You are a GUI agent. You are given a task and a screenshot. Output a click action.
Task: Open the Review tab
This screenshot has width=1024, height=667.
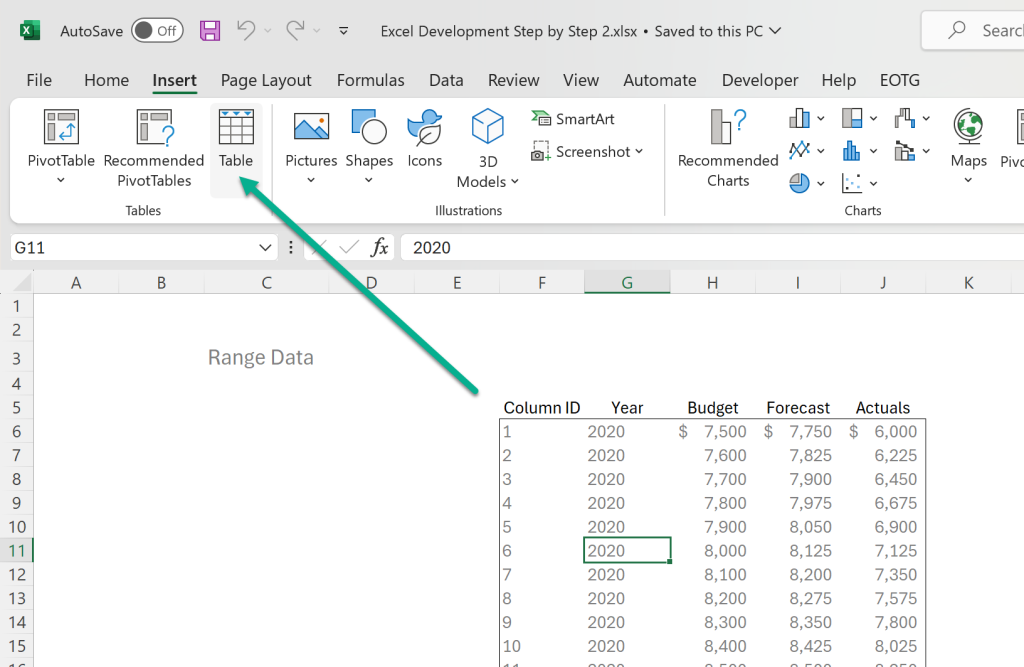513,80
